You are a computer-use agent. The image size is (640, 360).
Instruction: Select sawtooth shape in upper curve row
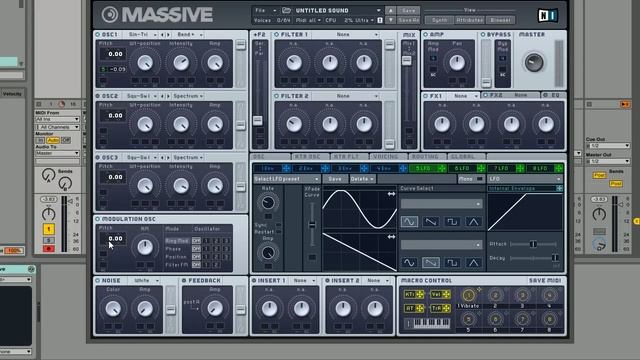431,222
